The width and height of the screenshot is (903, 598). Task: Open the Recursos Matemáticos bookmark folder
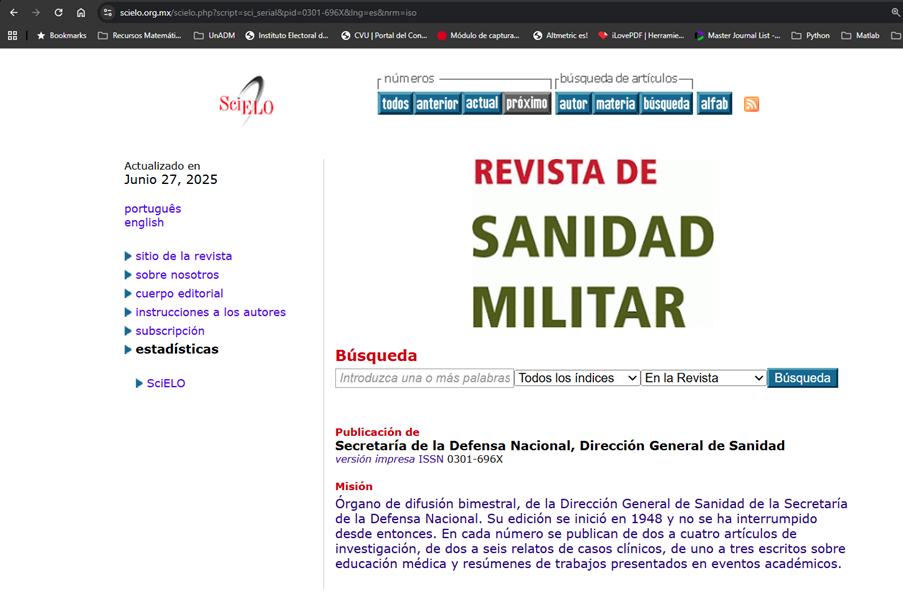coord(139,35)
